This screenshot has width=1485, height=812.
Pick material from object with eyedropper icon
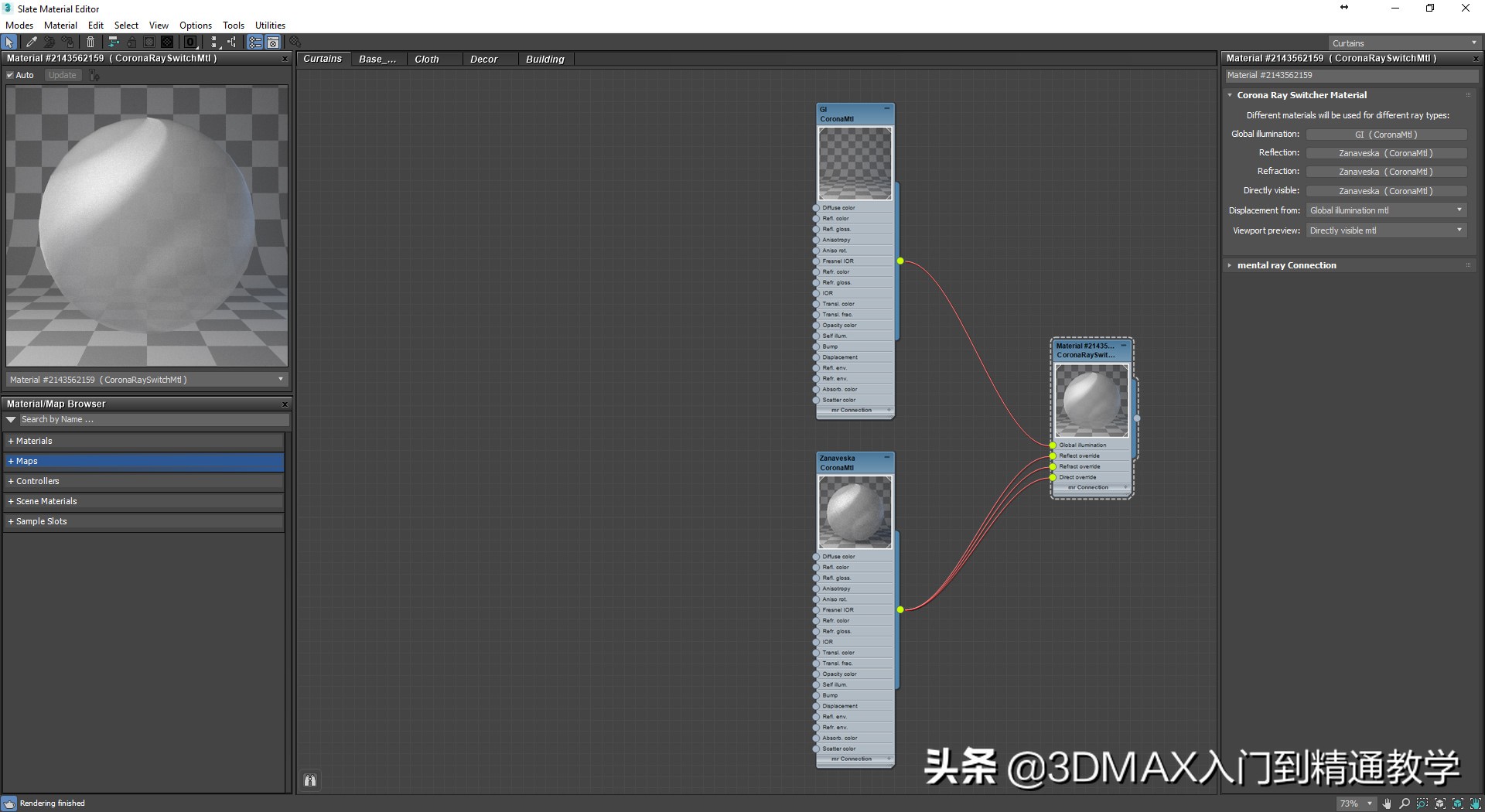pyautogui.click(x=31, y=43)
